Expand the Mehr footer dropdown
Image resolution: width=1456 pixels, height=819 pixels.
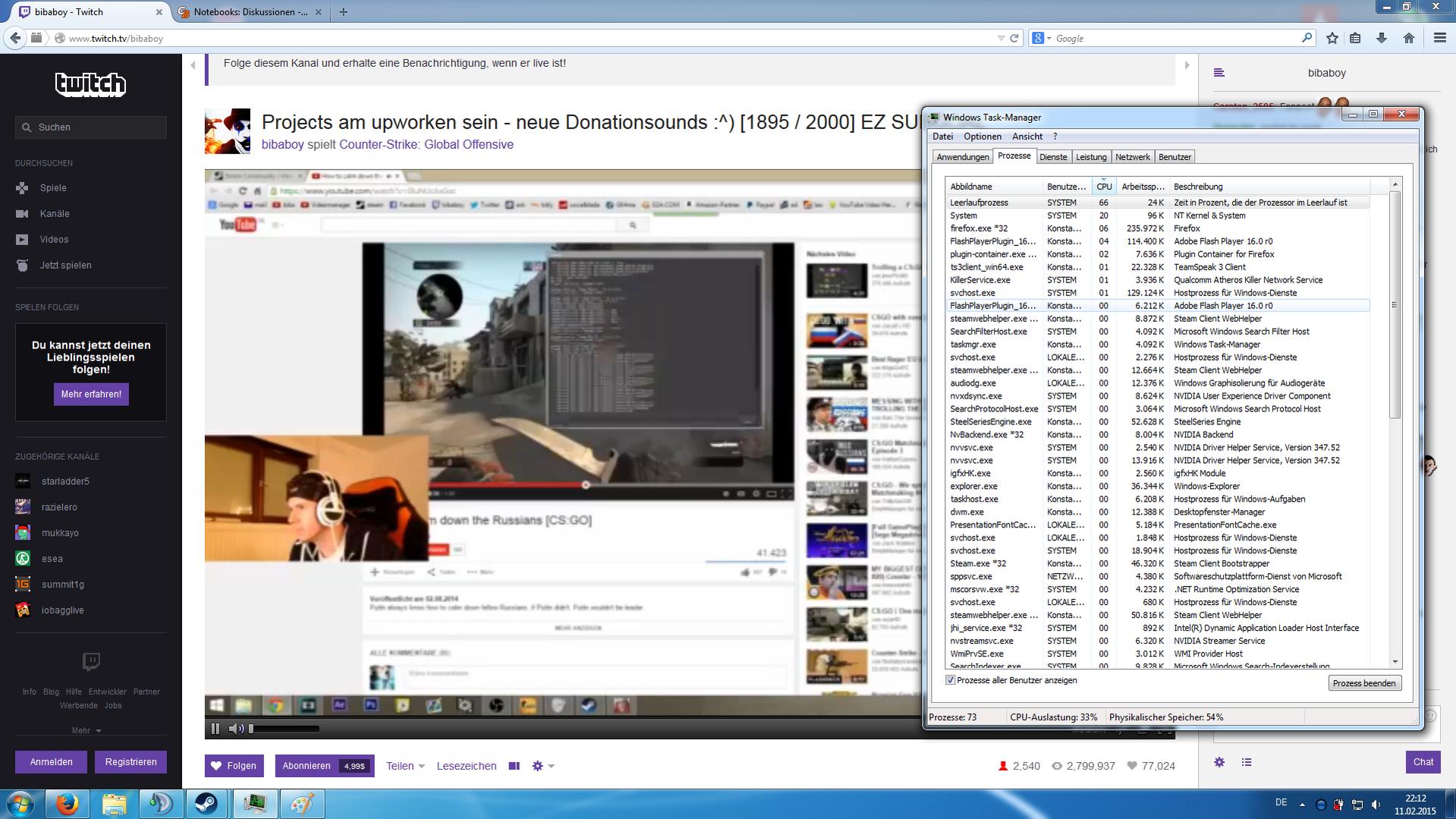(x=86, y=730)
